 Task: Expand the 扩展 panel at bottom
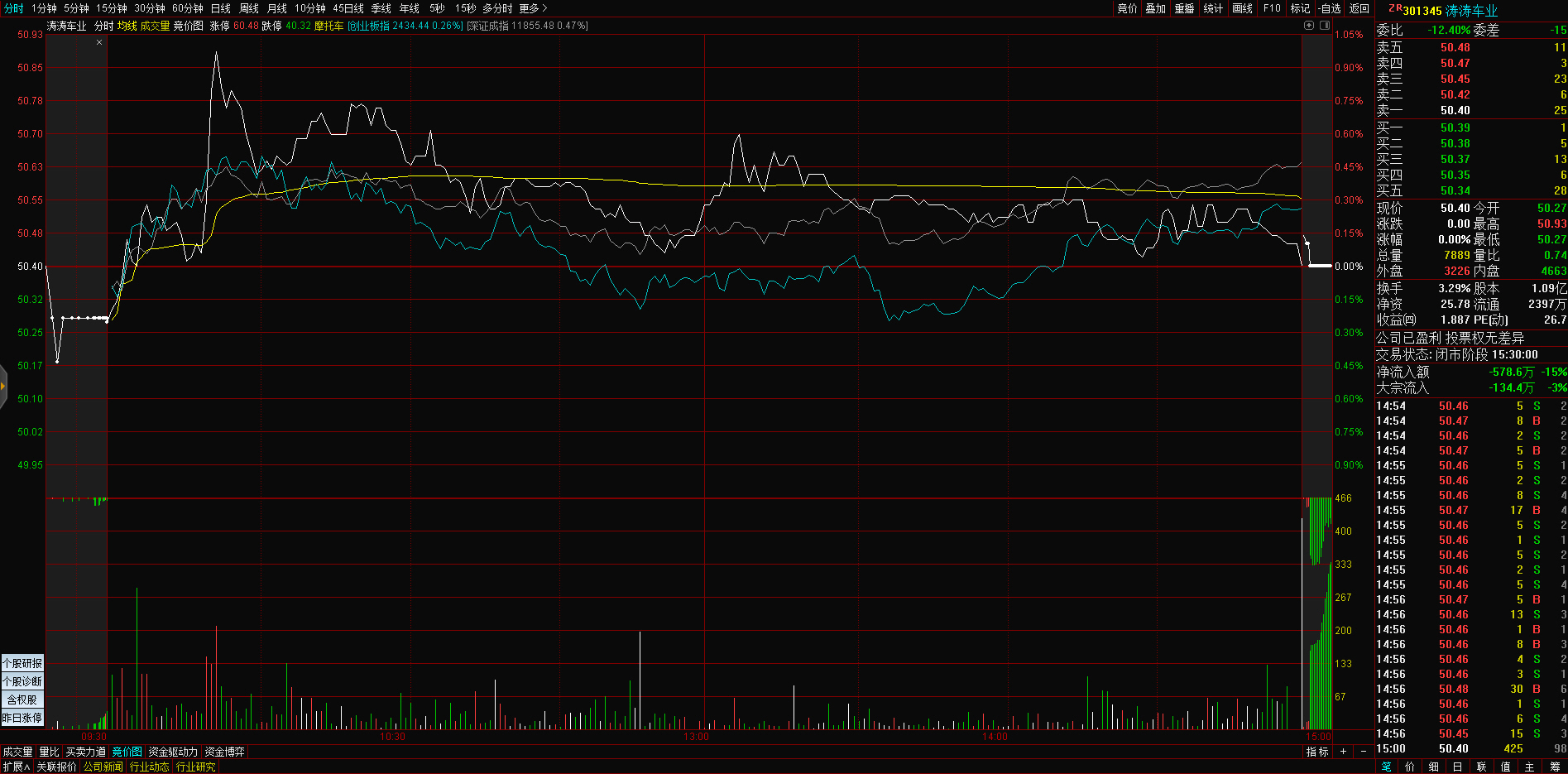pyautogui.click(x=16, y=767)
